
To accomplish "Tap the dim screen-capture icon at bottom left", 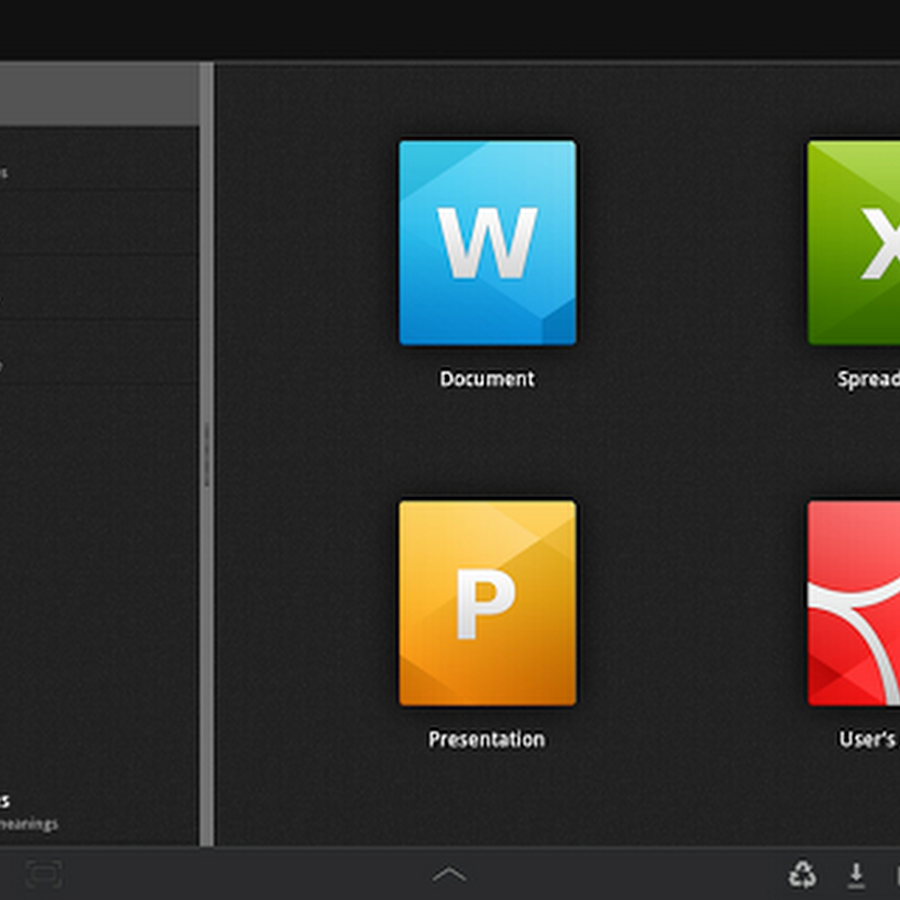I will (44, 874).
